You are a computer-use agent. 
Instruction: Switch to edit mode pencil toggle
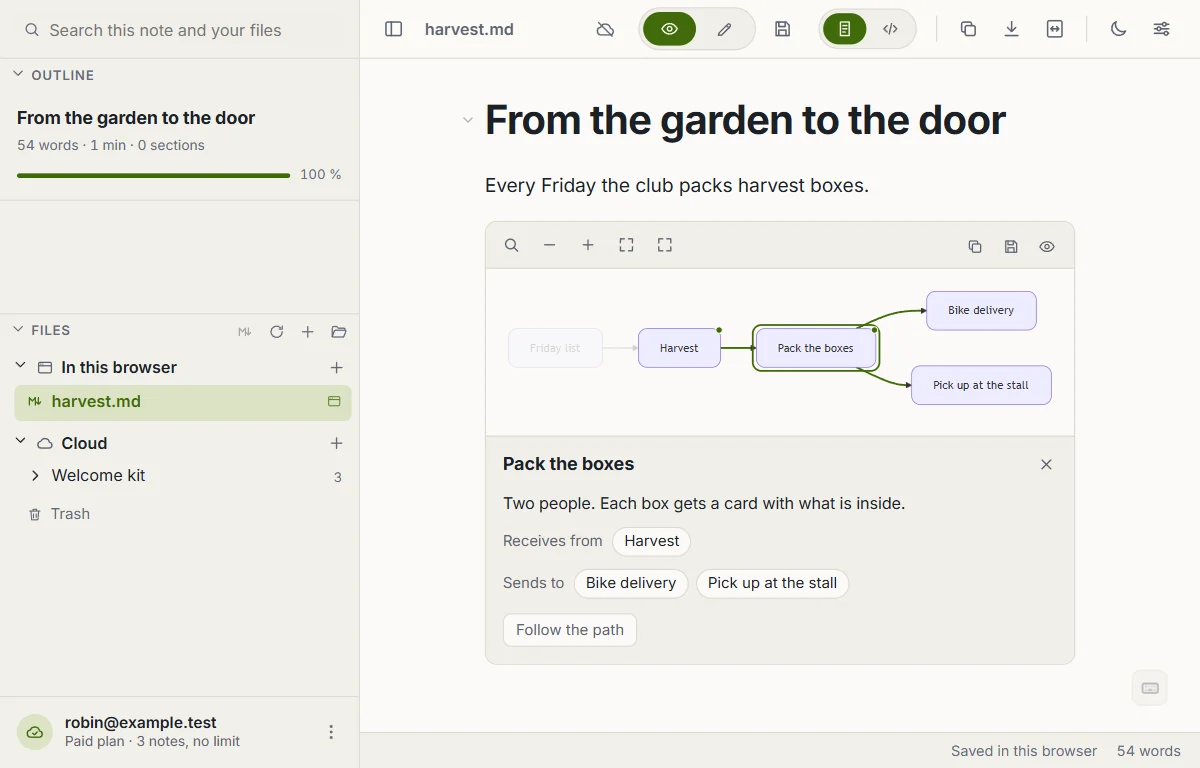725,29
